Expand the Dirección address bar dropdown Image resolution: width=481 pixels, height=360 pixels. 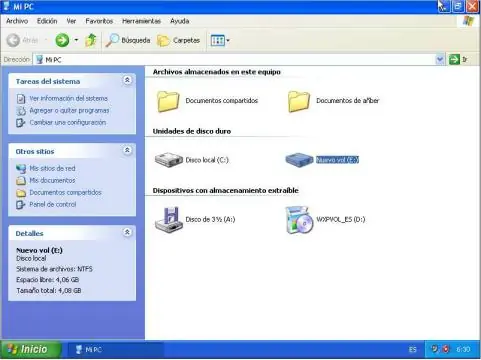click(x=440, y=60)
